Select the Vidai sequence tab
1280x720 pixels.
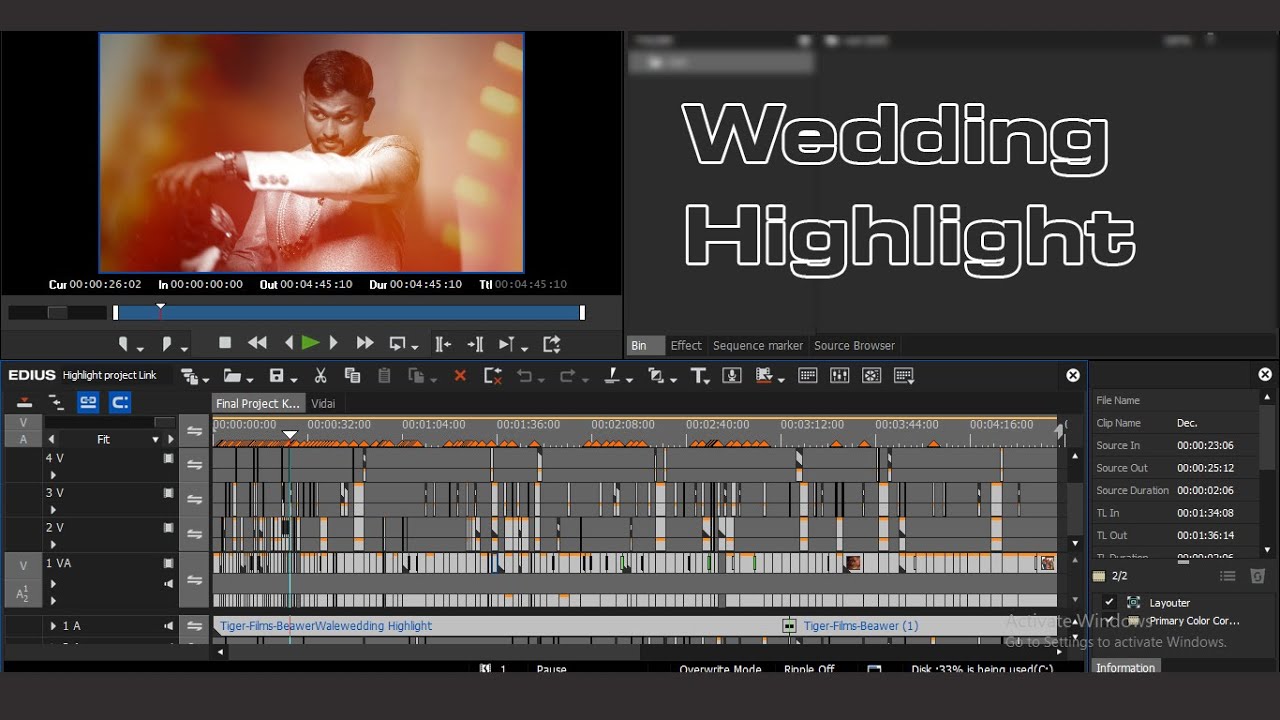tap(323, 404)
